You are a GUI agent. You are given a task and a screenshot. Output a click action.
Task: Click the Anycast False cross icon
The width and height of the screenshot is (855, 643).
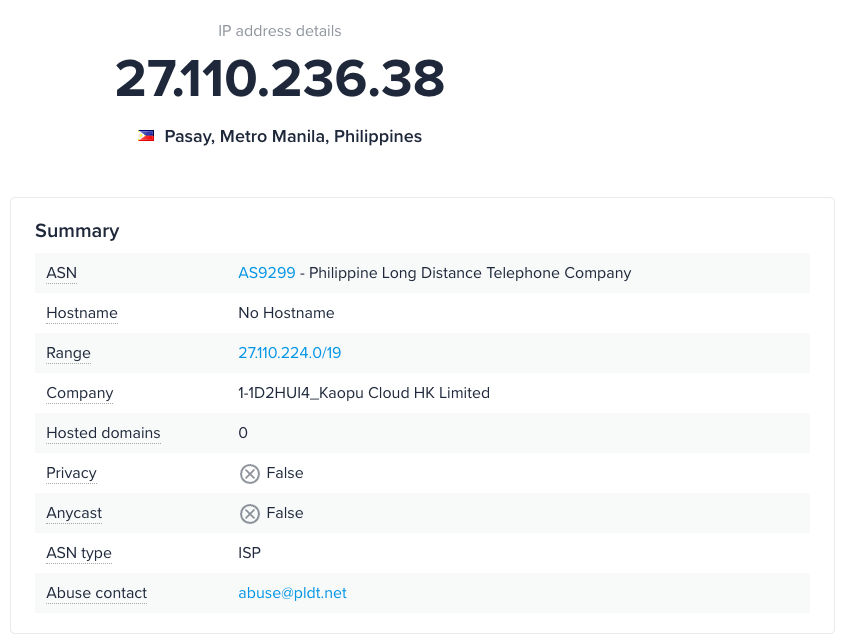[x=250, y=514]
